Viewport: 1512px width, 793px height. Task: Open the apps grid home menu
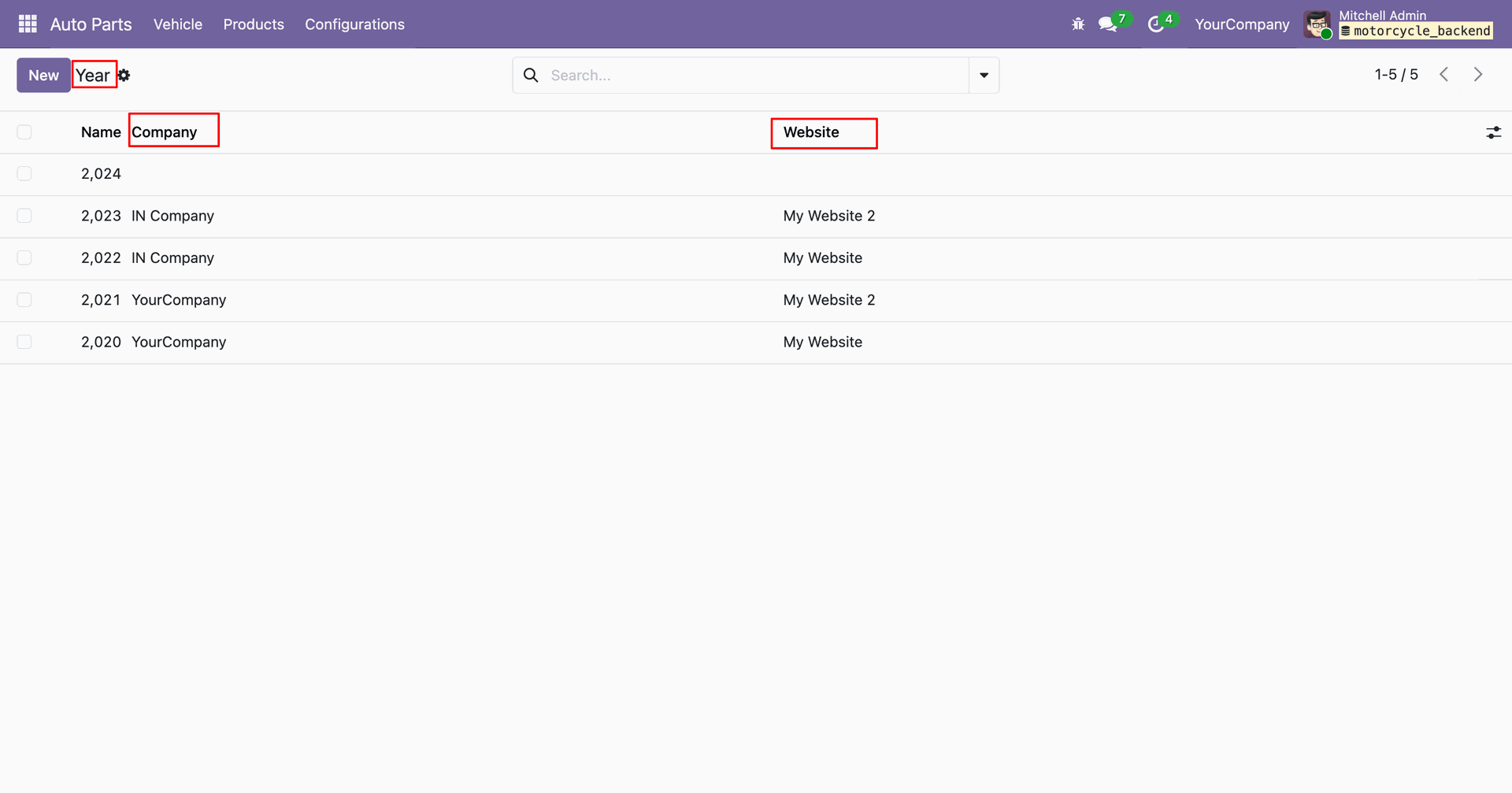click(28, 24)
